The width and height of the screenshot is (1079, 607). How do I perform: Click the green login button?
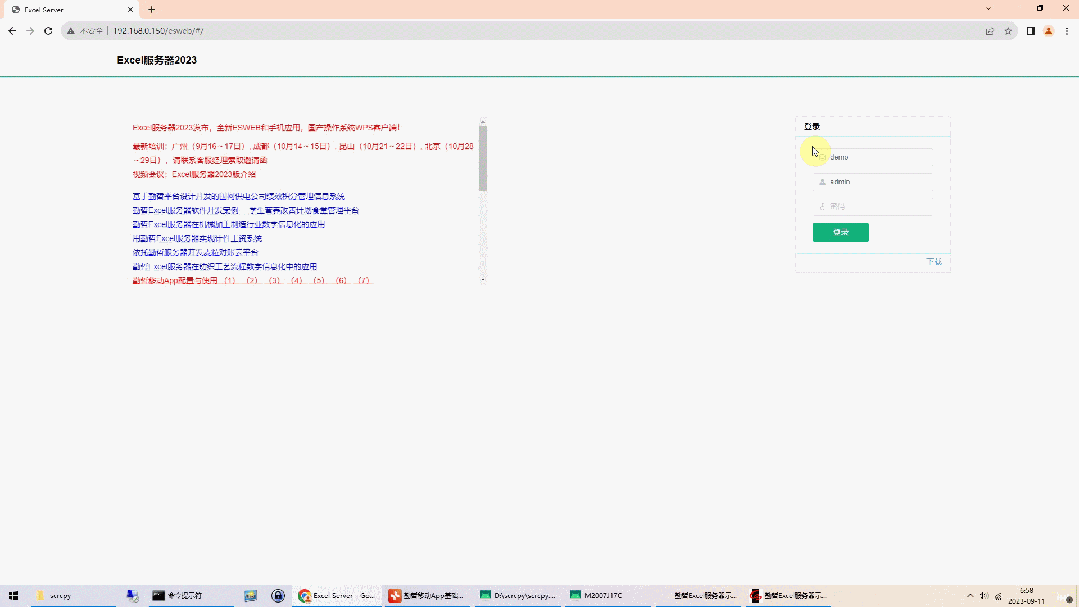[841, 232]
